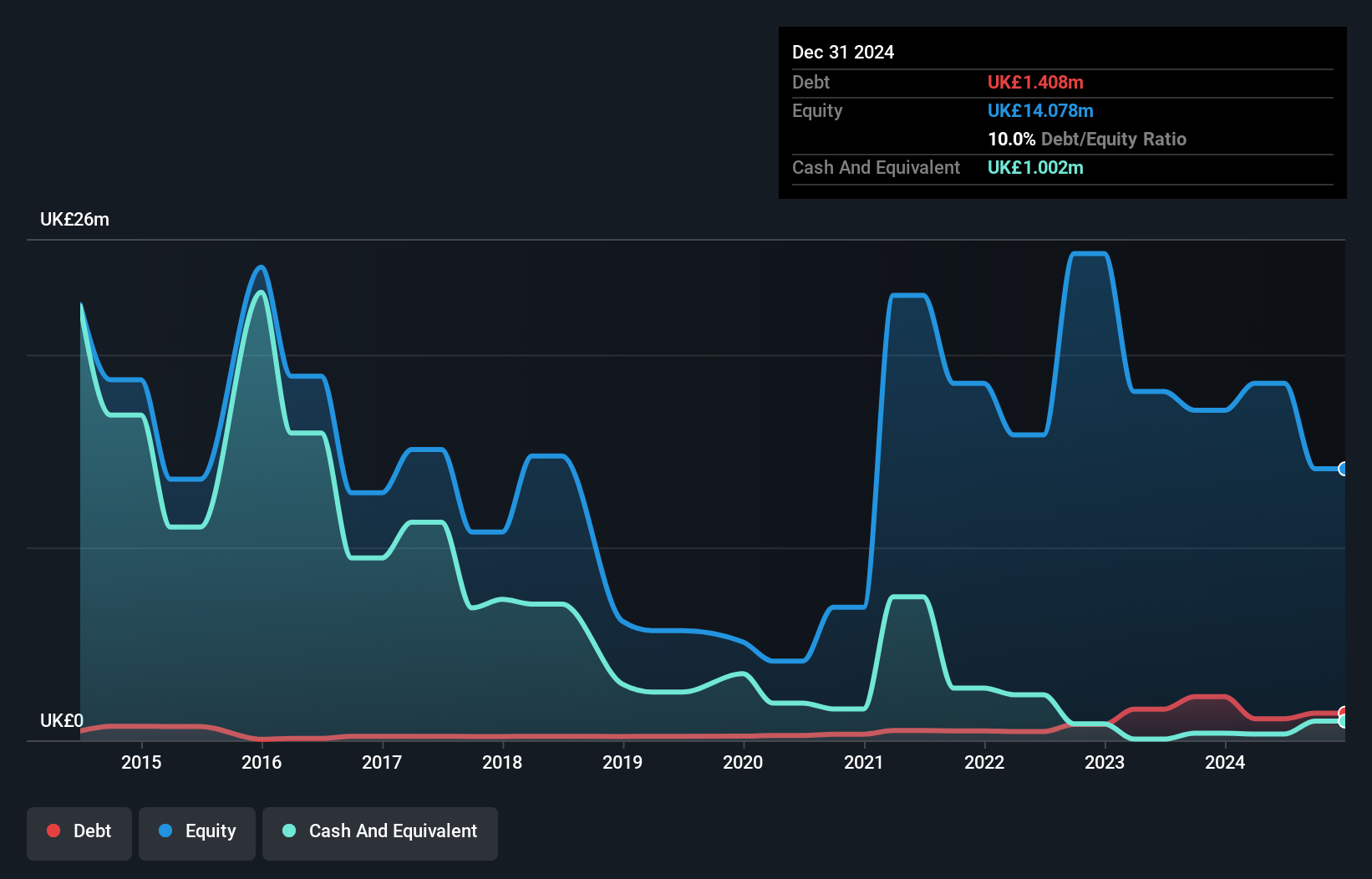
Task: Open the Cash And Equivalent row details
Action: 876,167
